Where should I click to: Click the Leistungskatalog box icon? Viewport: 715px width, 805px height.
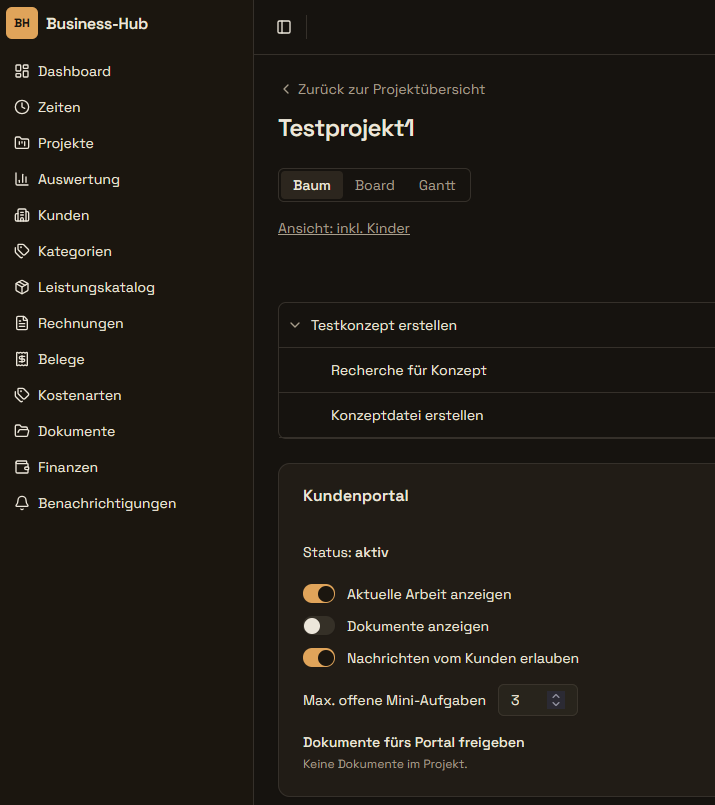pyautogui.click(x=22, y=287)
